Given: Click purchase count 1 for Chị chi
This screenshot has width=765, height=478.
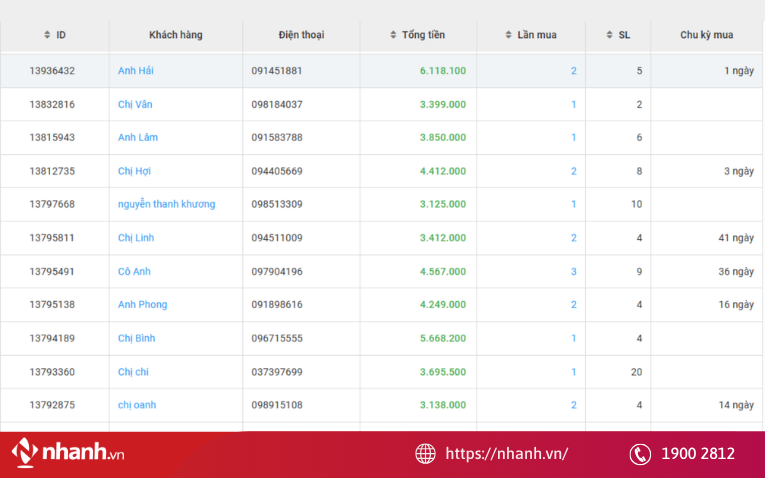Looking at the screenshot, I should tap(574, 372).
